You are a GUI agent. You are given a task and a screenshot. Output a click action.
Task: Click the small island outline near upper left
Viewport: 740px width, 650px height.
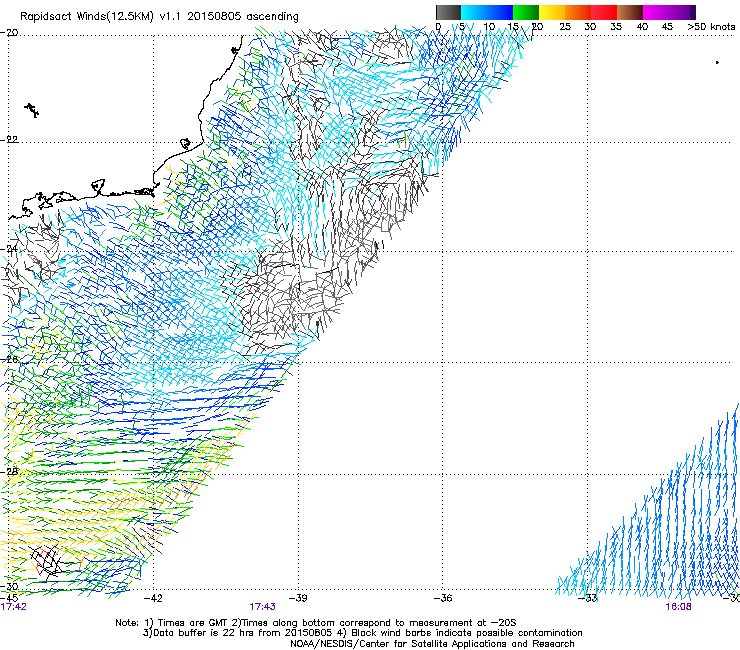[x=32, y=110]
